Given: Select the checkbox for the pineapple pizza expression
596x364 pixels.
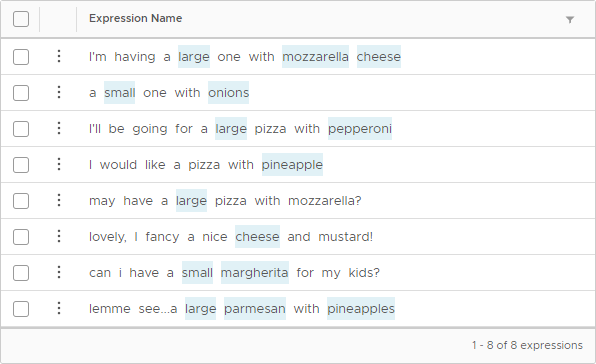Looking at the screenshot, I should [21, 165].
